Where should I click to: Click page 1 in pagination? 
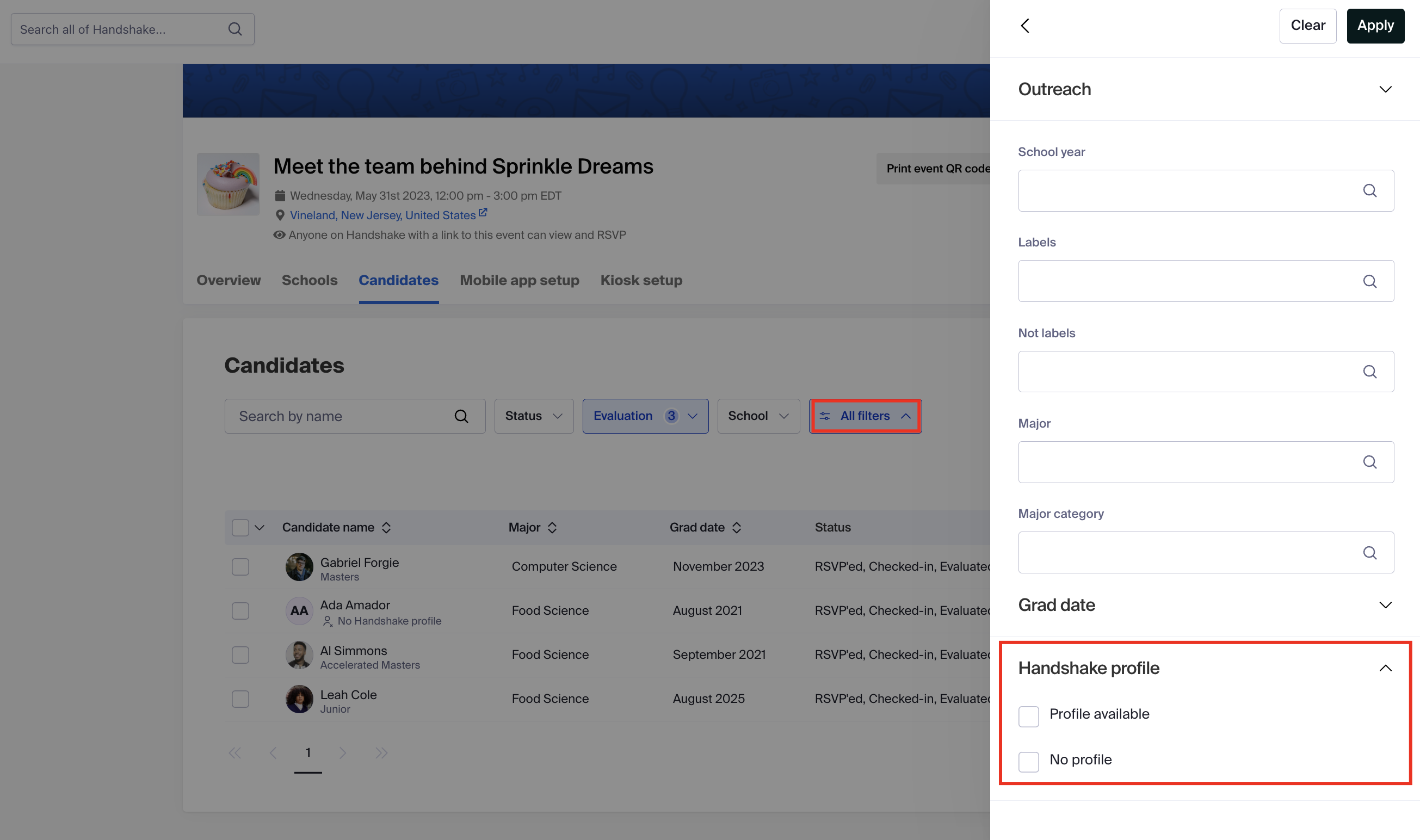click(x=308, y=753)
